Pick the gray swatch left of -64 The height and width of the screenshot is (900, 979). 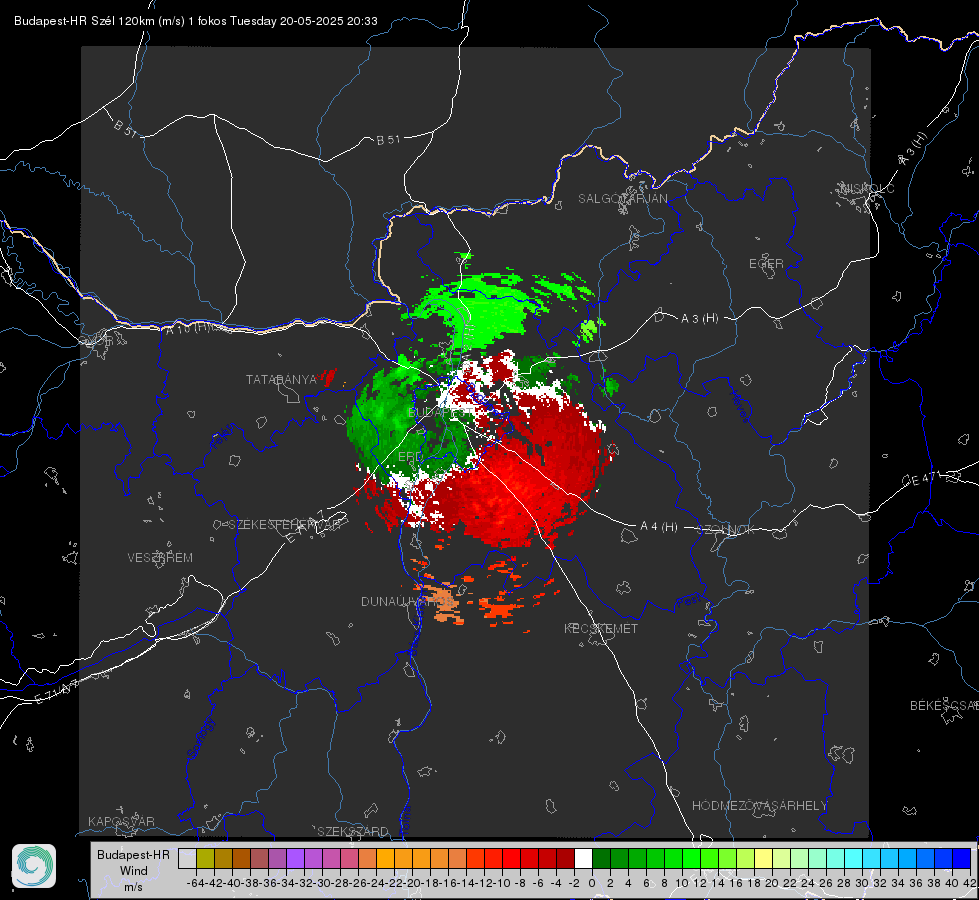pos(187,858)
